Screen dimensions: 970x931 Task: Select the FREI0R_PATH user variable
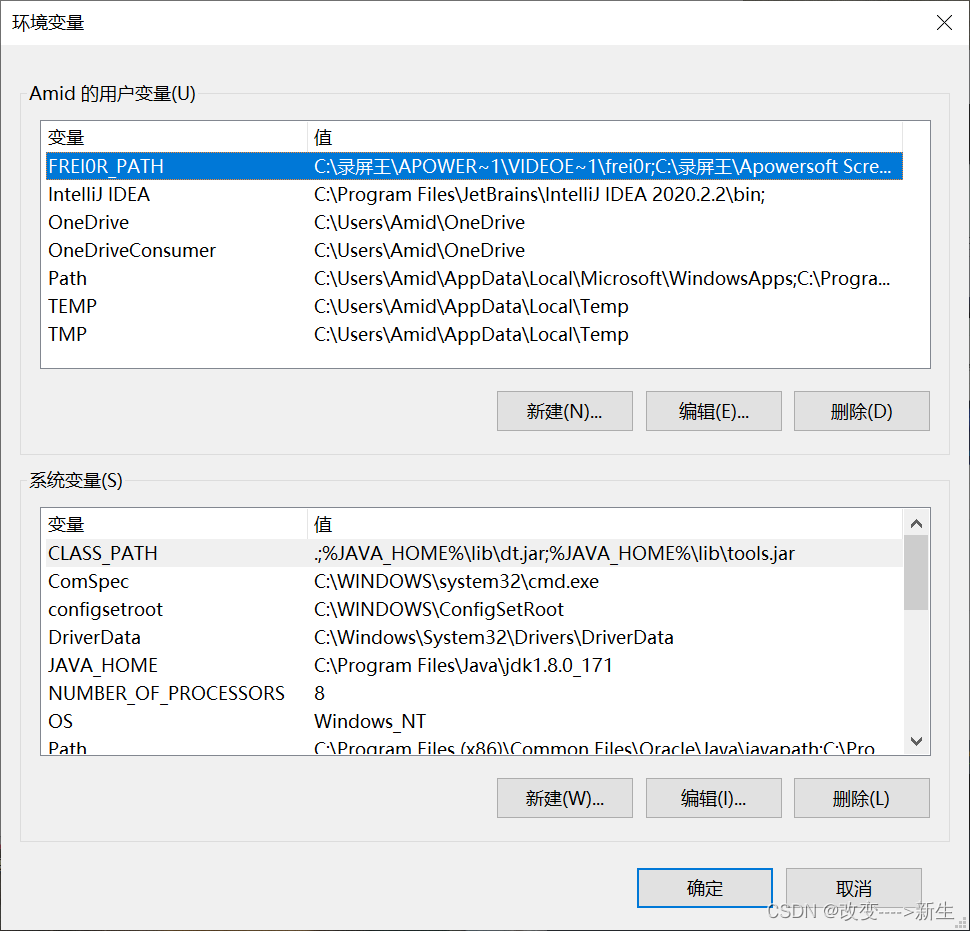474,166
